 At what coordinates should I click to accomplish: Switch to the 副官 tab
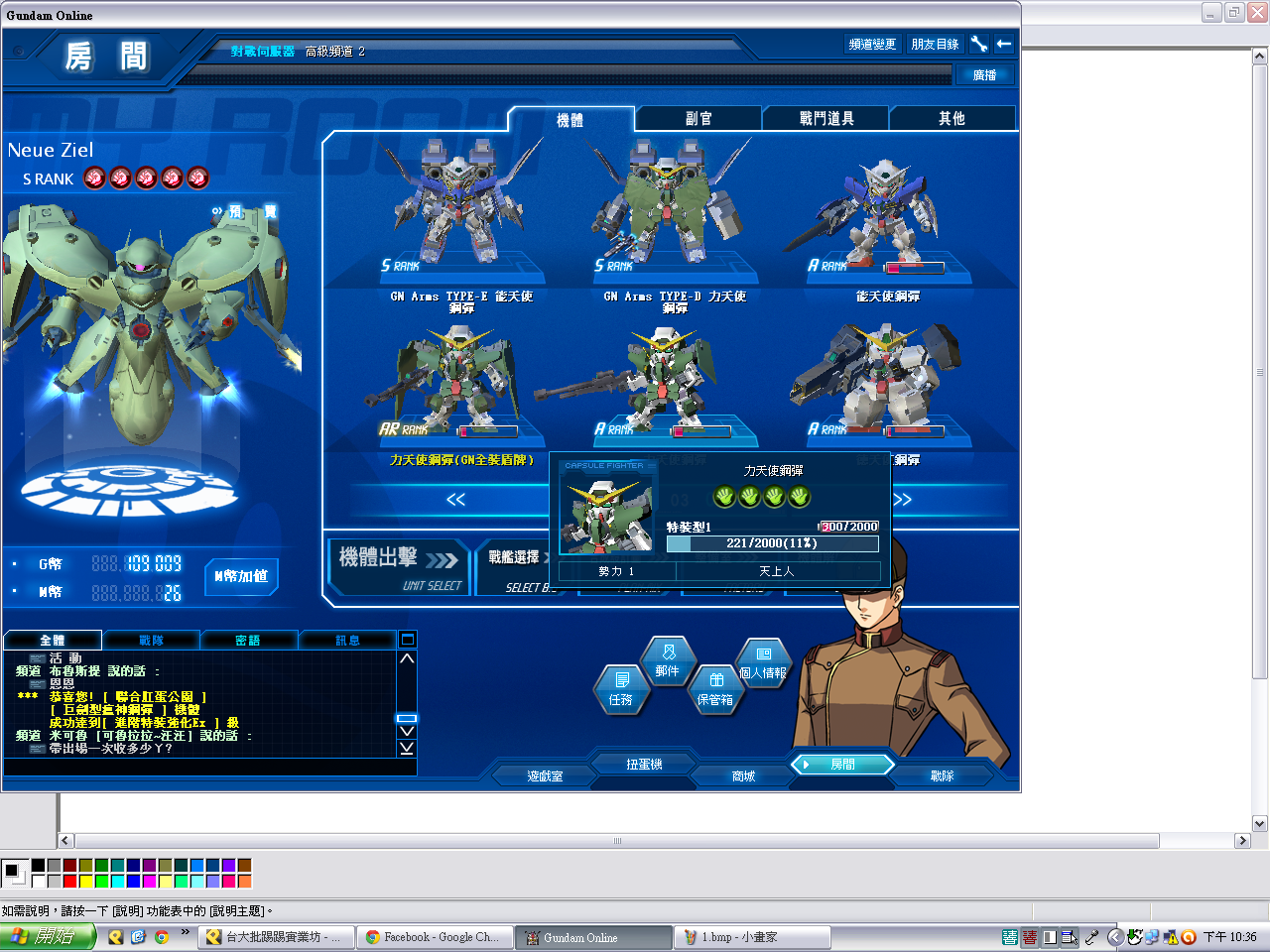point(698,118)
